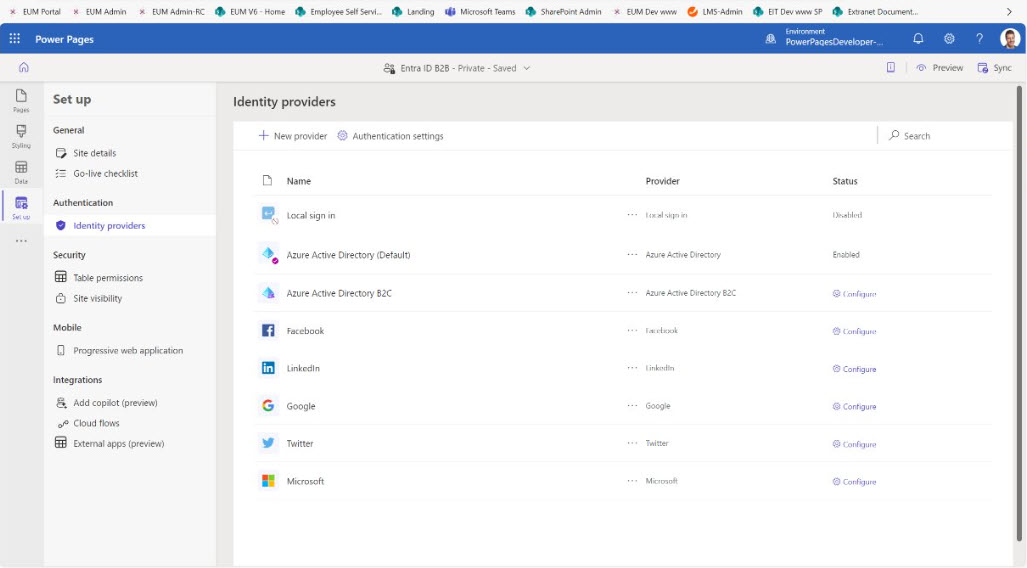
Task: Open the Data workspace
Action: [21, 172]
